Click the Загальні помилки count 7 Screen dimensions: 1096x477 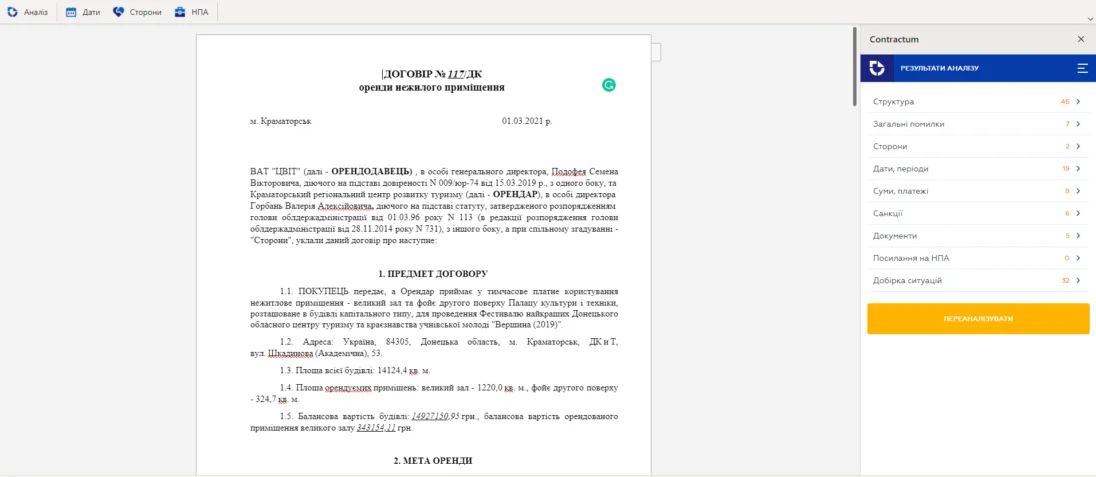[1067, 124]
